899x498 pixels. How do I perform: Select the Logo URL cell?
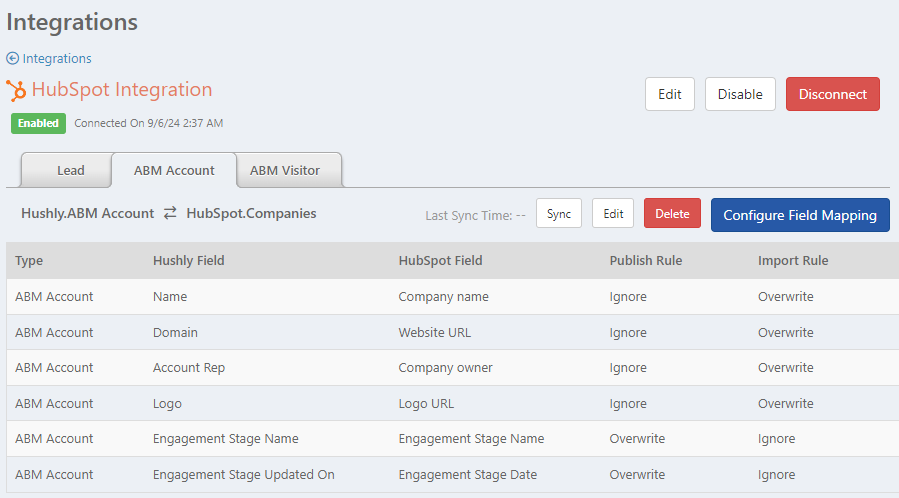click(x=426, y=404)
